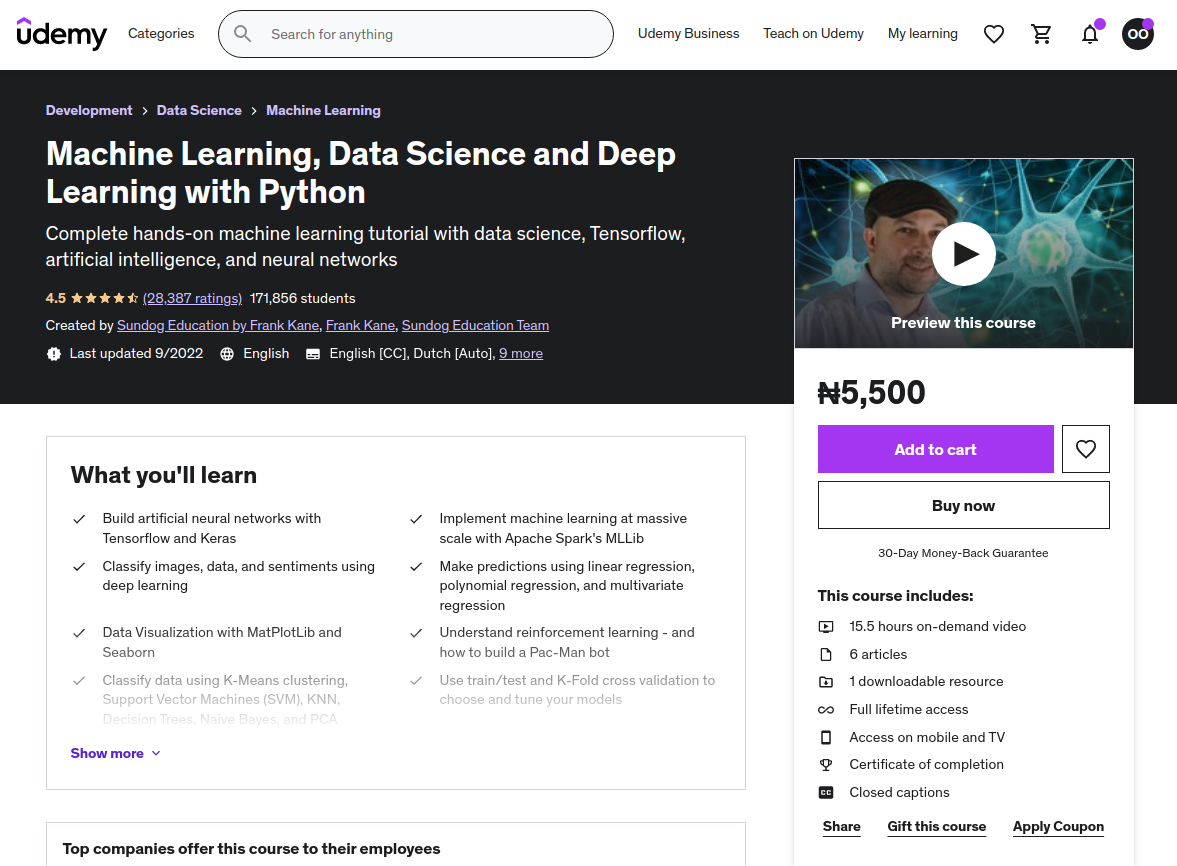Play the course preview video

pos(963,253)
